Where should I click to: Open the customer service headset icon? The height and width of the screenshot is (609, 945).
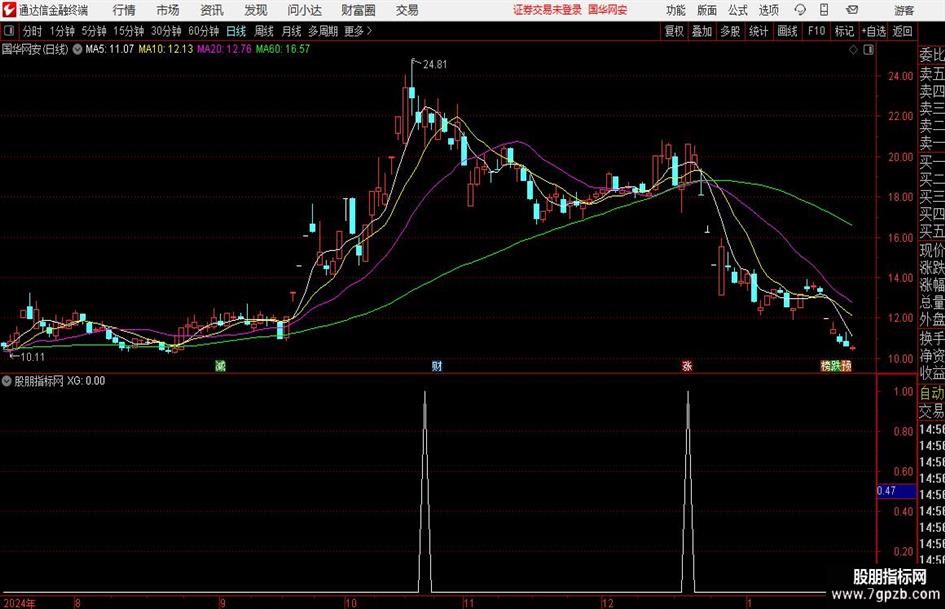pyautogui.click(x=800, y=10)
